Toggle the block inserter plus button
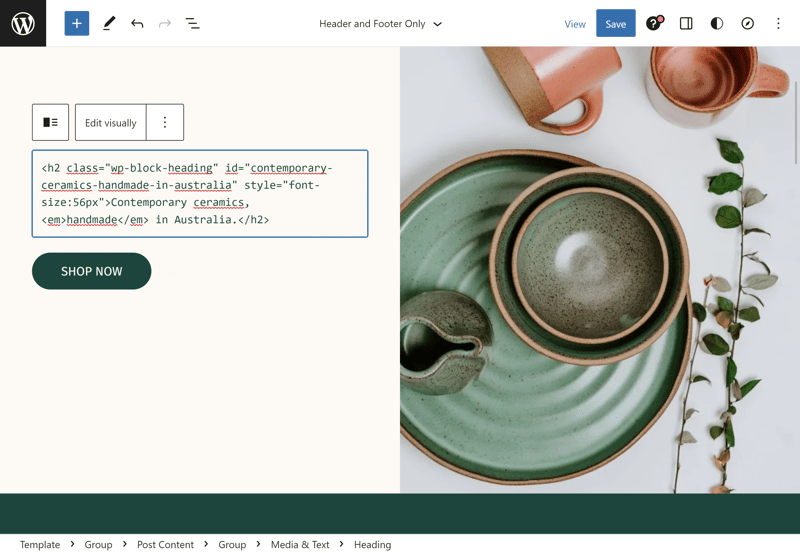The width and height of the screenshot is (800, 553). (x=77, y=23)
